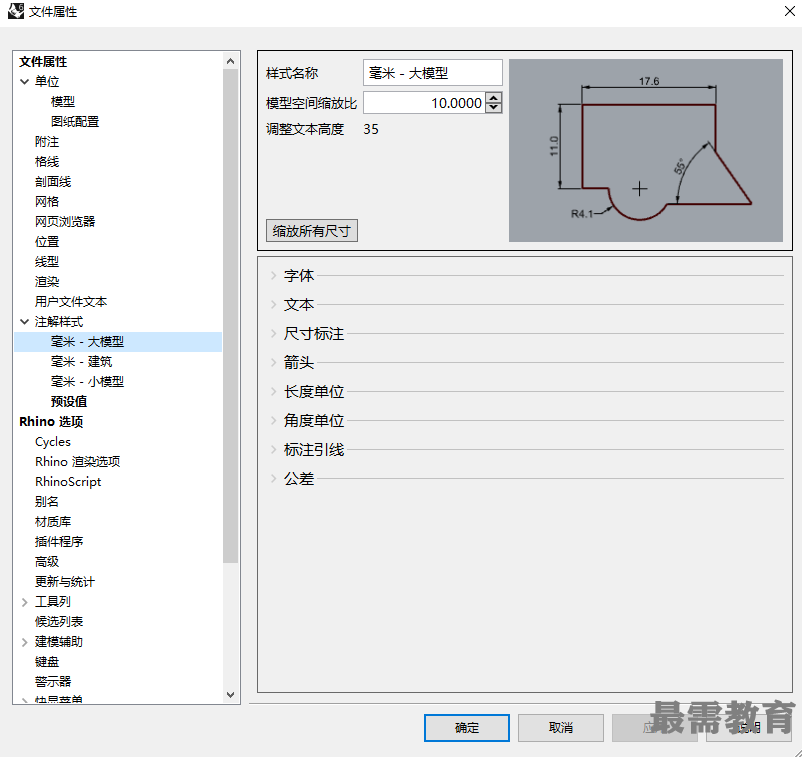Close the 文件属性 dialog
Screen dimensions: 802x757
[790, 11]
